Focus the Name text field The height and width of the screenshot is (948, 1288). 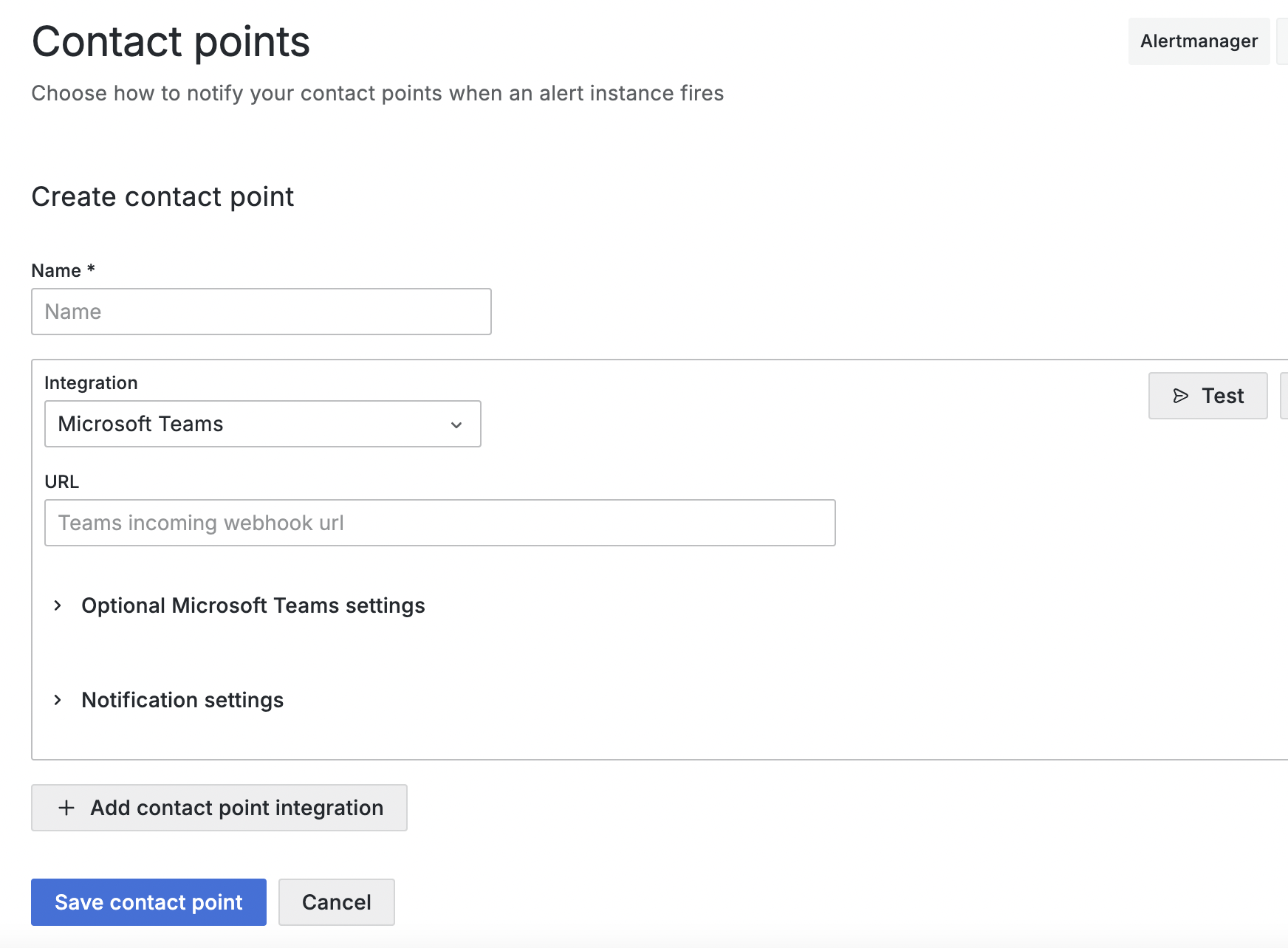coord(261,312)
